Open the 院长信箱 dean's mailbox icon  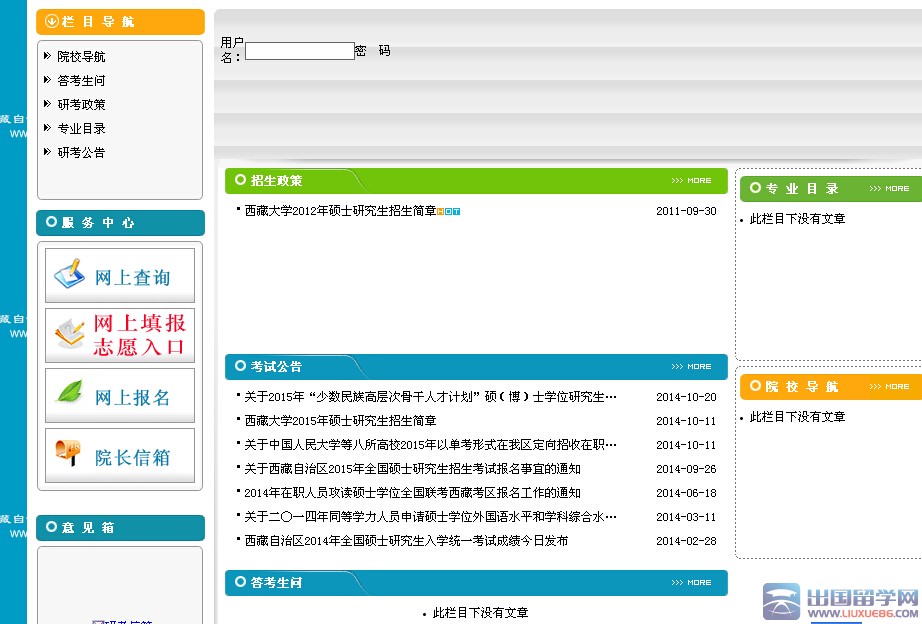coord(68,453)
